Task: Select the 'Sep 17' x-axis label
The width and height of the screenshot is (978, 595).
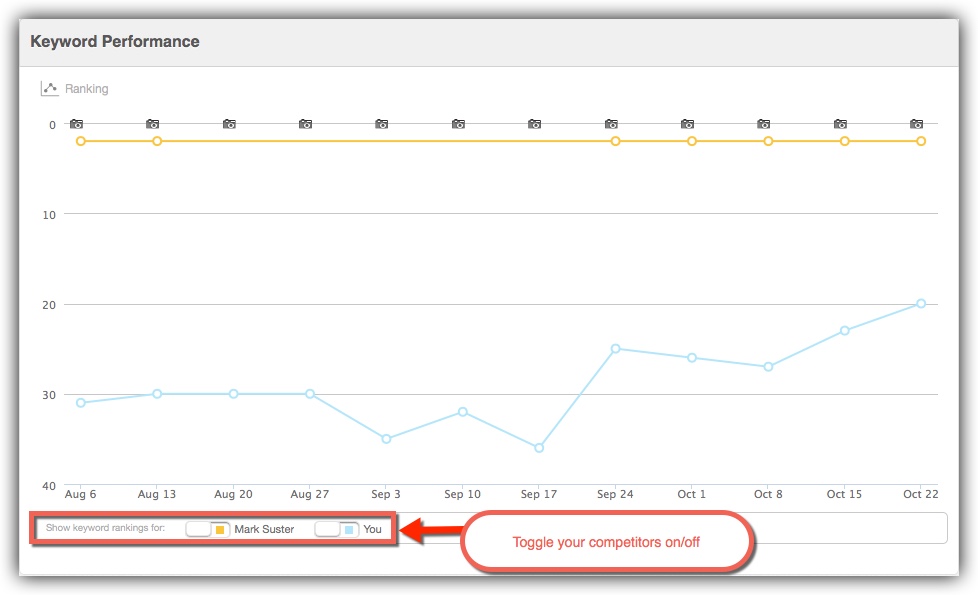Action: pos(539,494)
